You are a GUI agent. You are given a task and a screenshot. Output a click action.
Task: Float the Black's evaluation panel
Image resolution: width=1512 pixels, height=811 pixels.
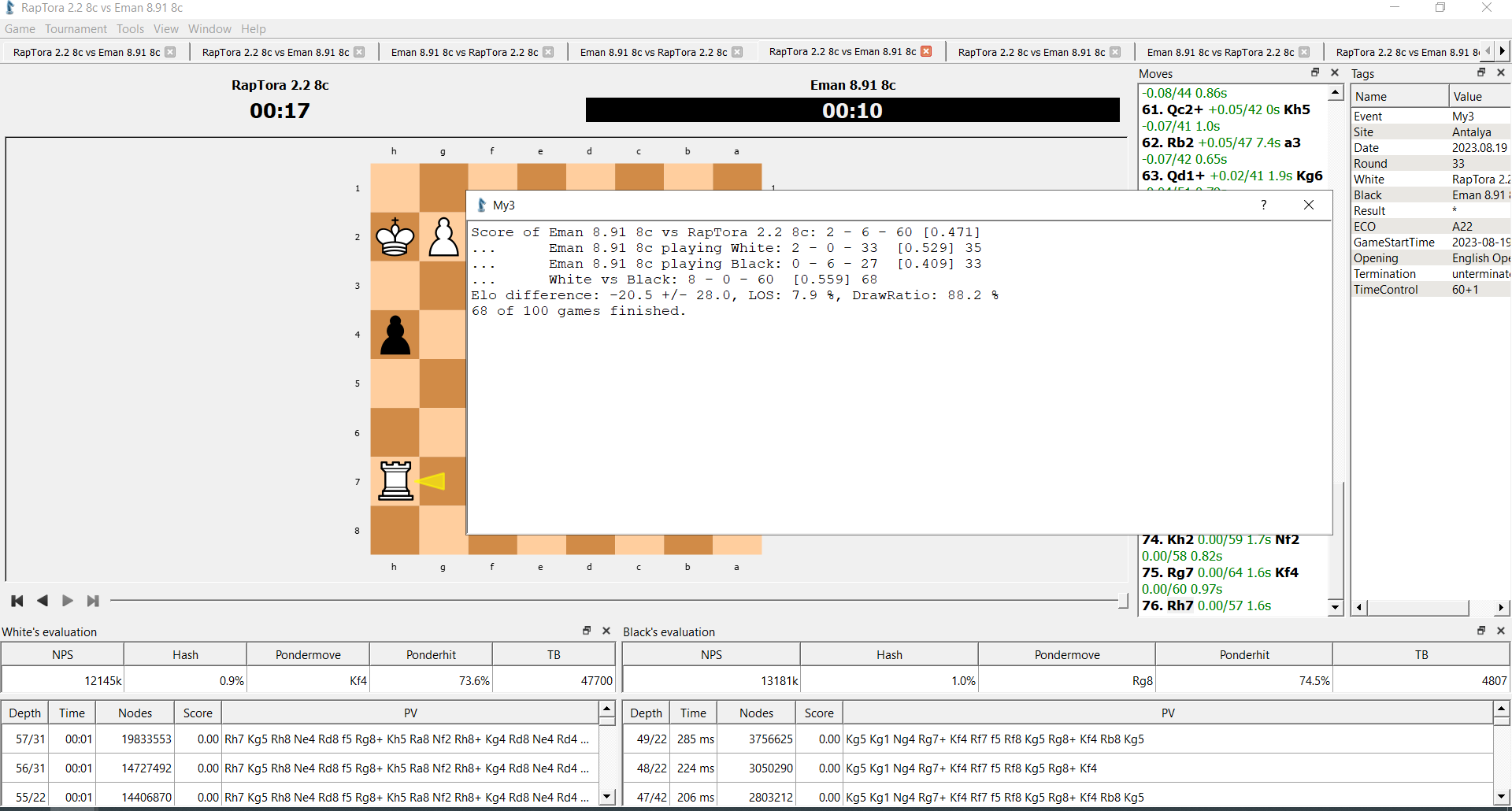pos(1481,631)
